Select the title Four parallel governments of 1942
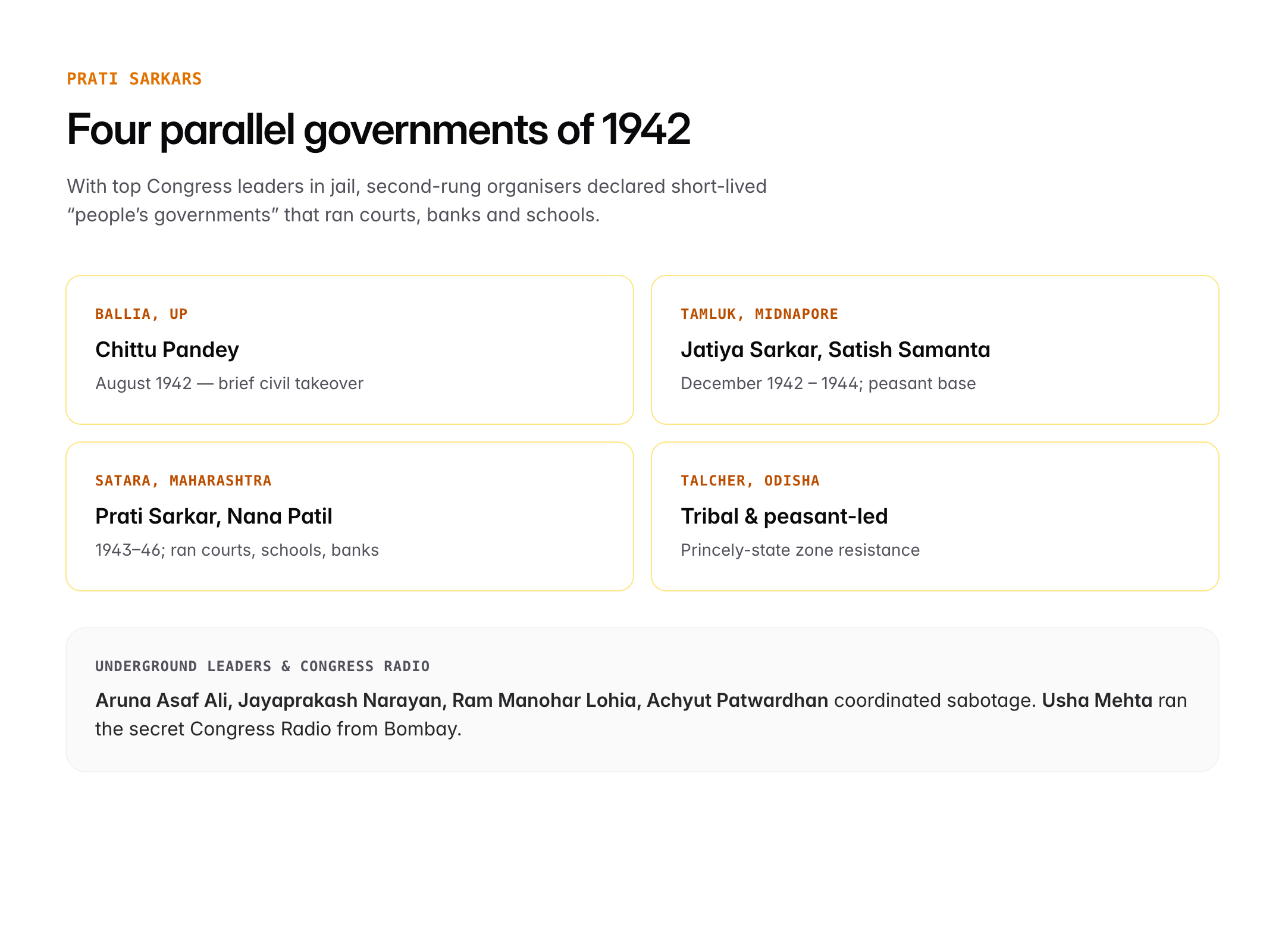 pyautogui.click(x=378, y=129)
